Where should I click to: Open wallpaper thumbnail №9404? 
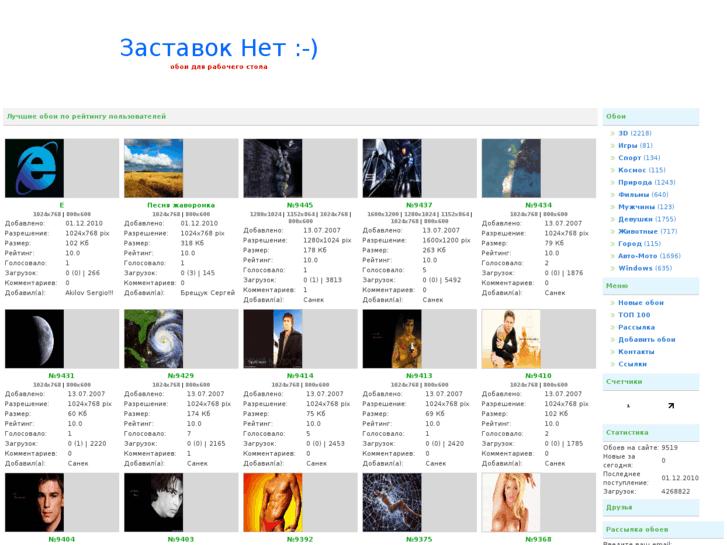pyautogui.click(x=34, y=502)
